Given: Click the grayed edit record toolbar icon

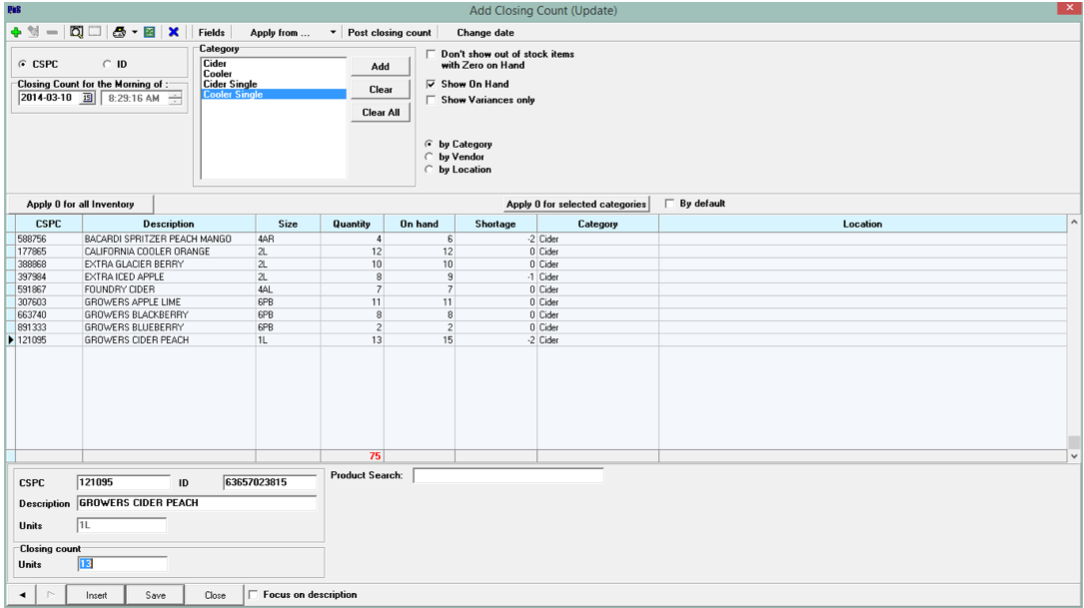Looking at the screenshot, I should coord(33,32).
